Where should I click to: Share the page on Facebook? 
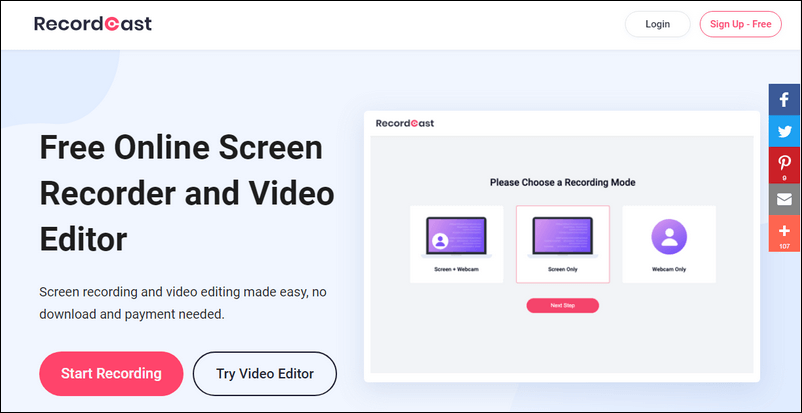pyautogui.click(x=784, y=99)
